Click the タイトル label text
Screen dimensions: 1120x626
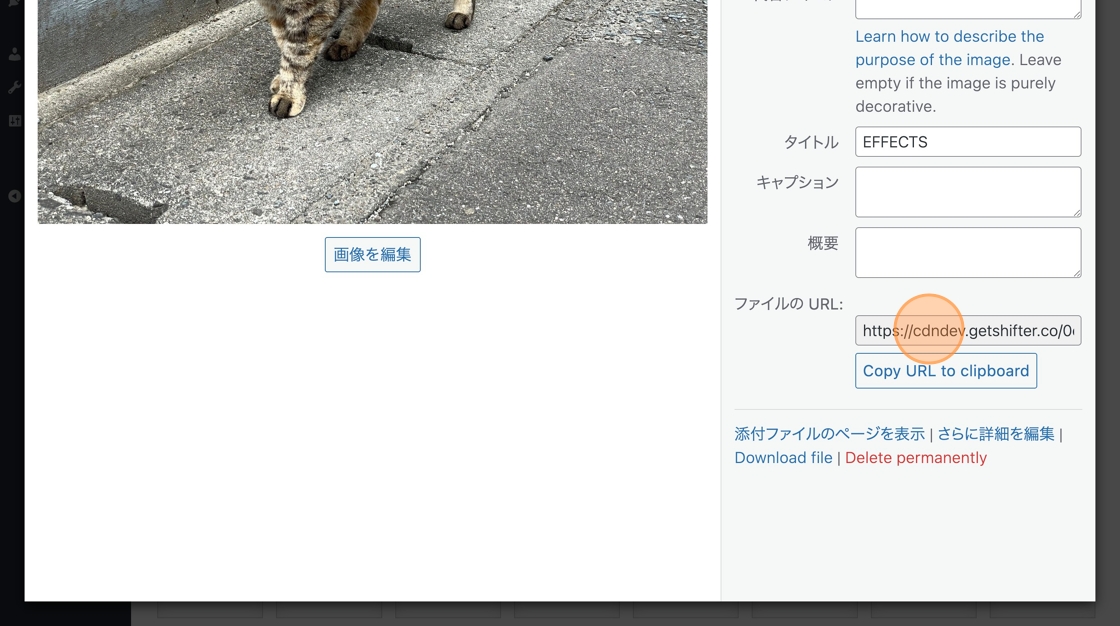coord(811,142)
